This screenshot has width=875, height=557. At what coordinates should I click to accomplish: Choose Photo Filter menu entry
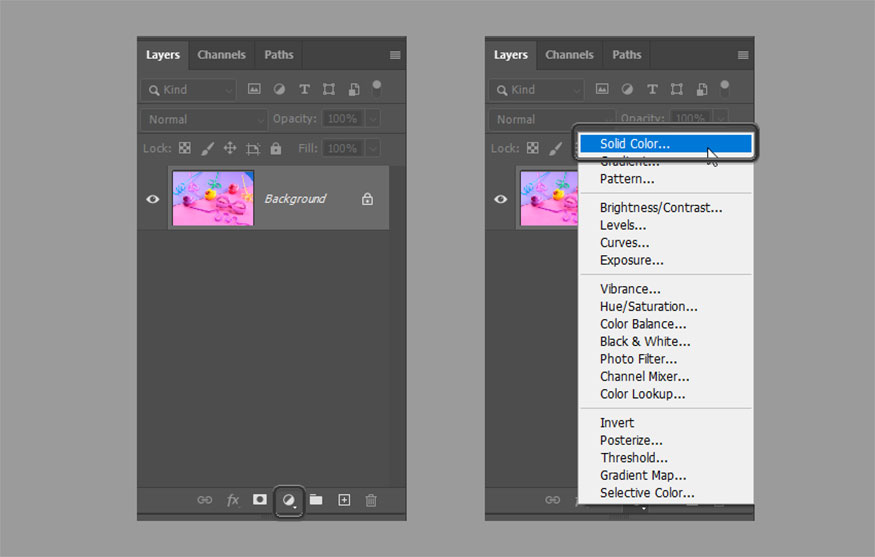(x=665, y=359)
